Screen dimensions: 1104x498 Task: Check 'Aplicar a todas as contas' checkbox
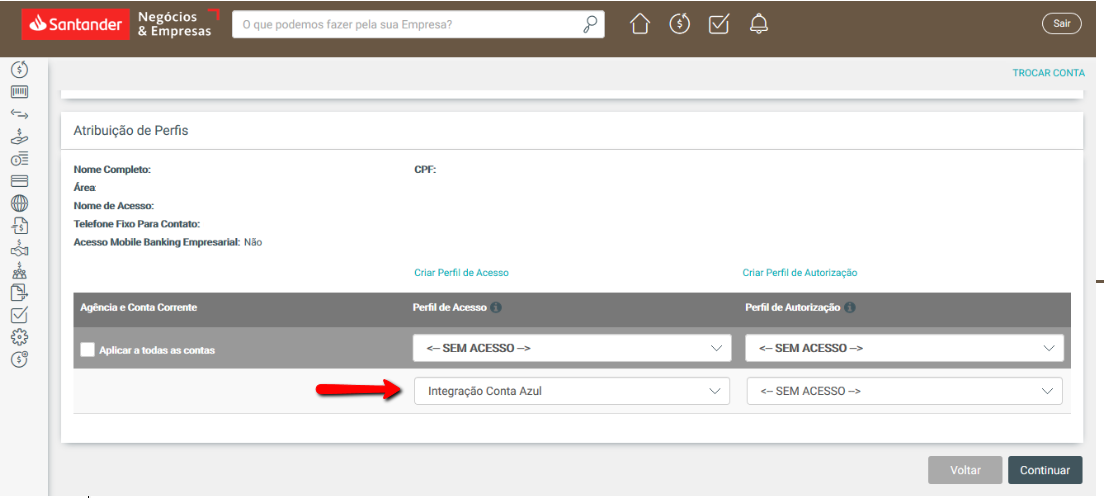88,350
